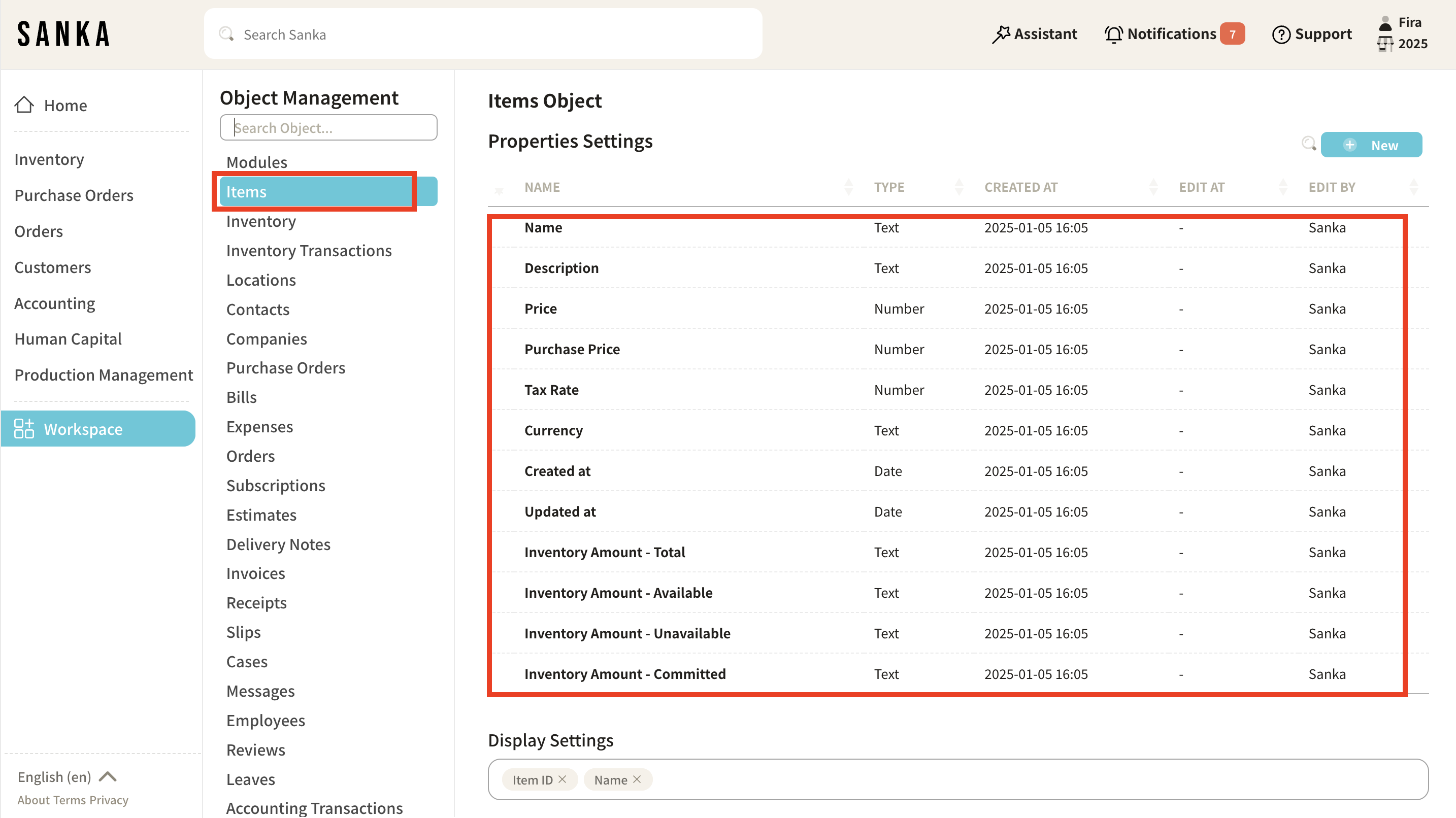Screen dimensions: 1456x818
Task: Sort by the CREATED AT column arrows
Action: tap(1153, 187)
